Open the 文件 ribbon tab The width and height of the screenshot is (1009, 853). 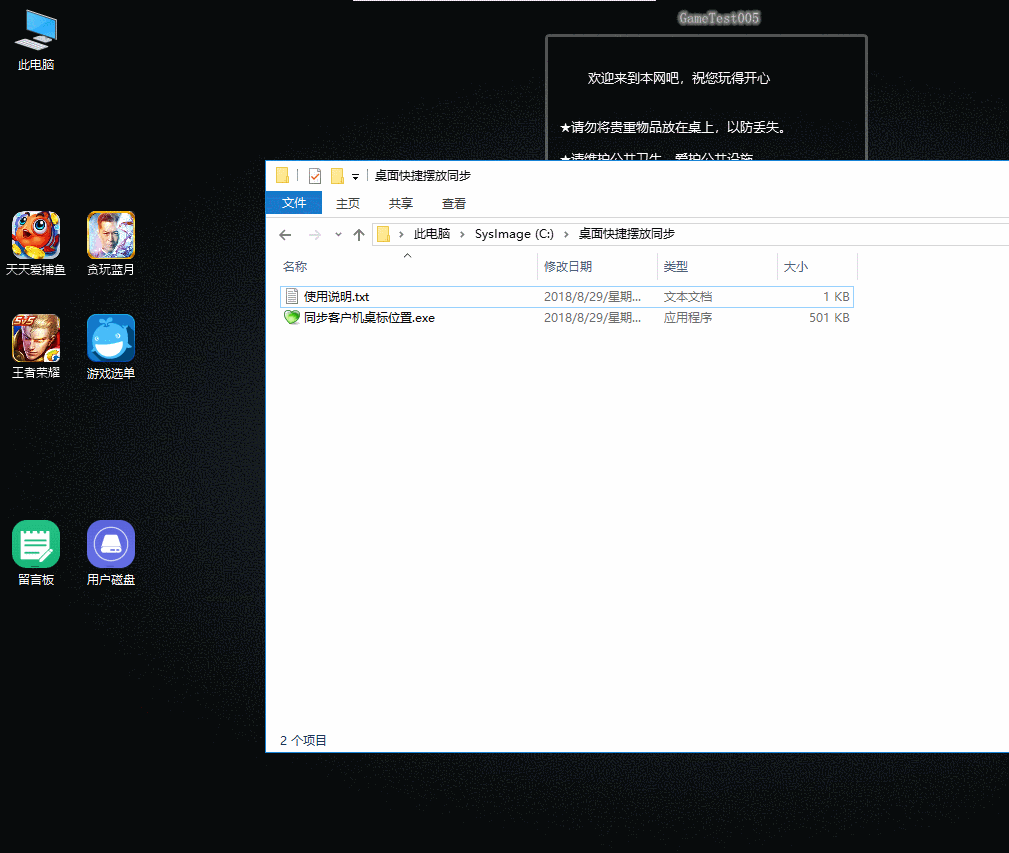pyautogui.click(x=293, y=203)
